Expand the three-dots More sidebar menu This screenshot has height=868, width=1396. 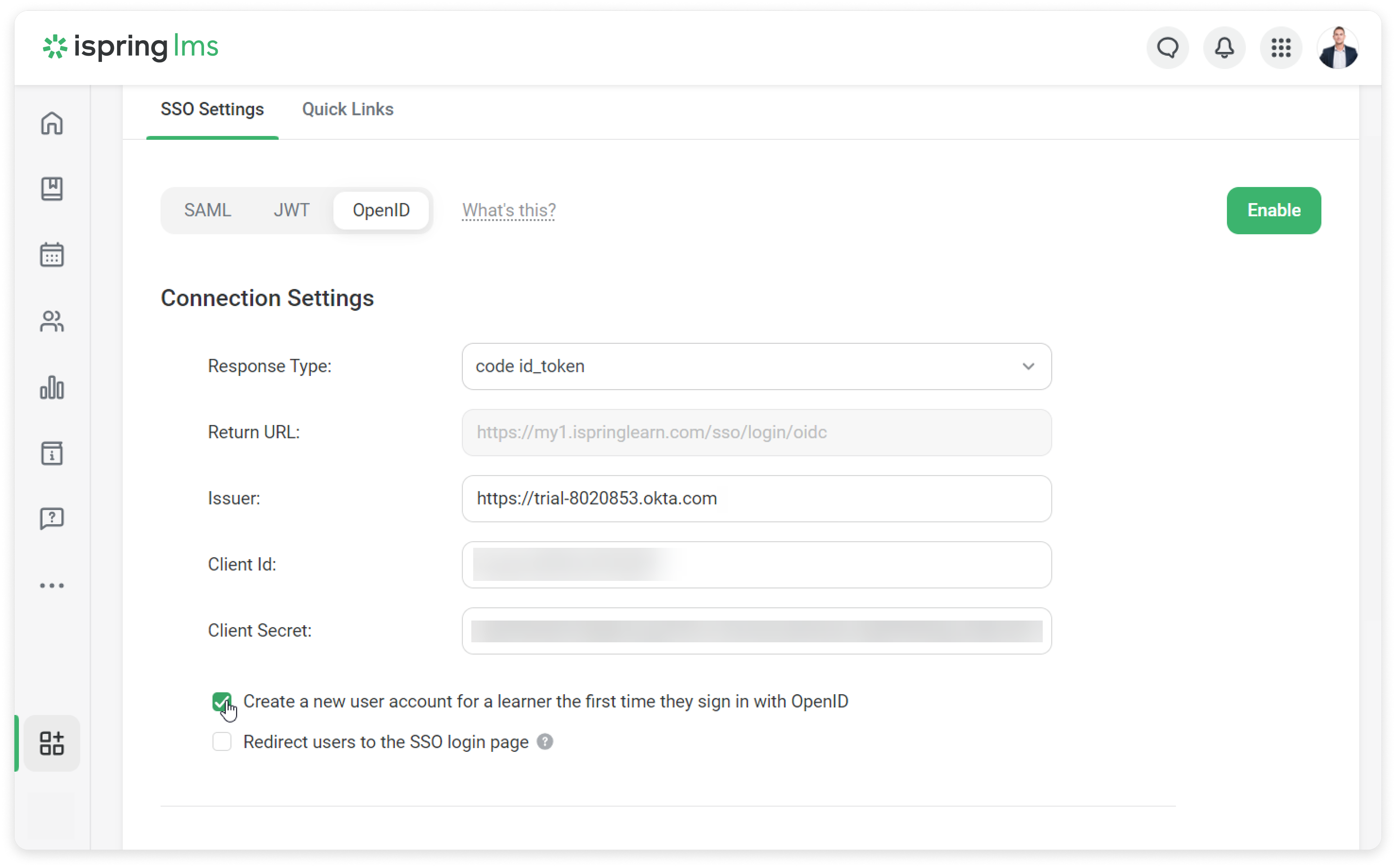click(51, 586)
